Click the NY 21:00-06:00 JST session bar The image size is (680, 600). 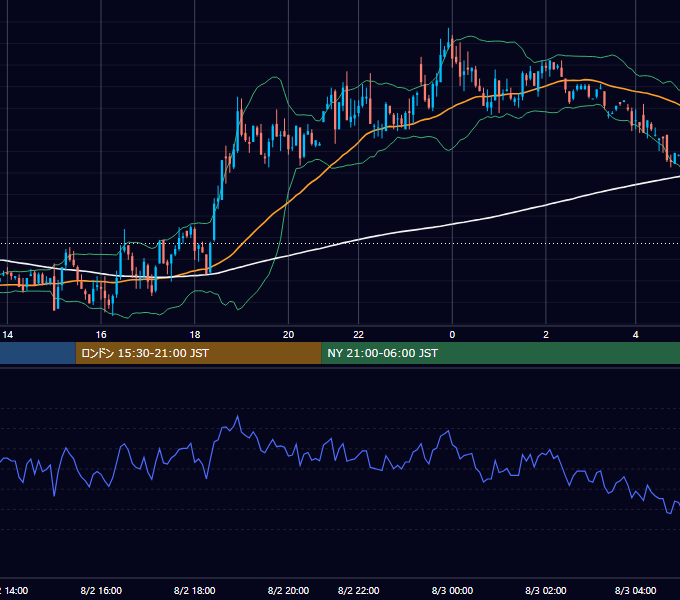pyautogui.click(x=500, y=353)
